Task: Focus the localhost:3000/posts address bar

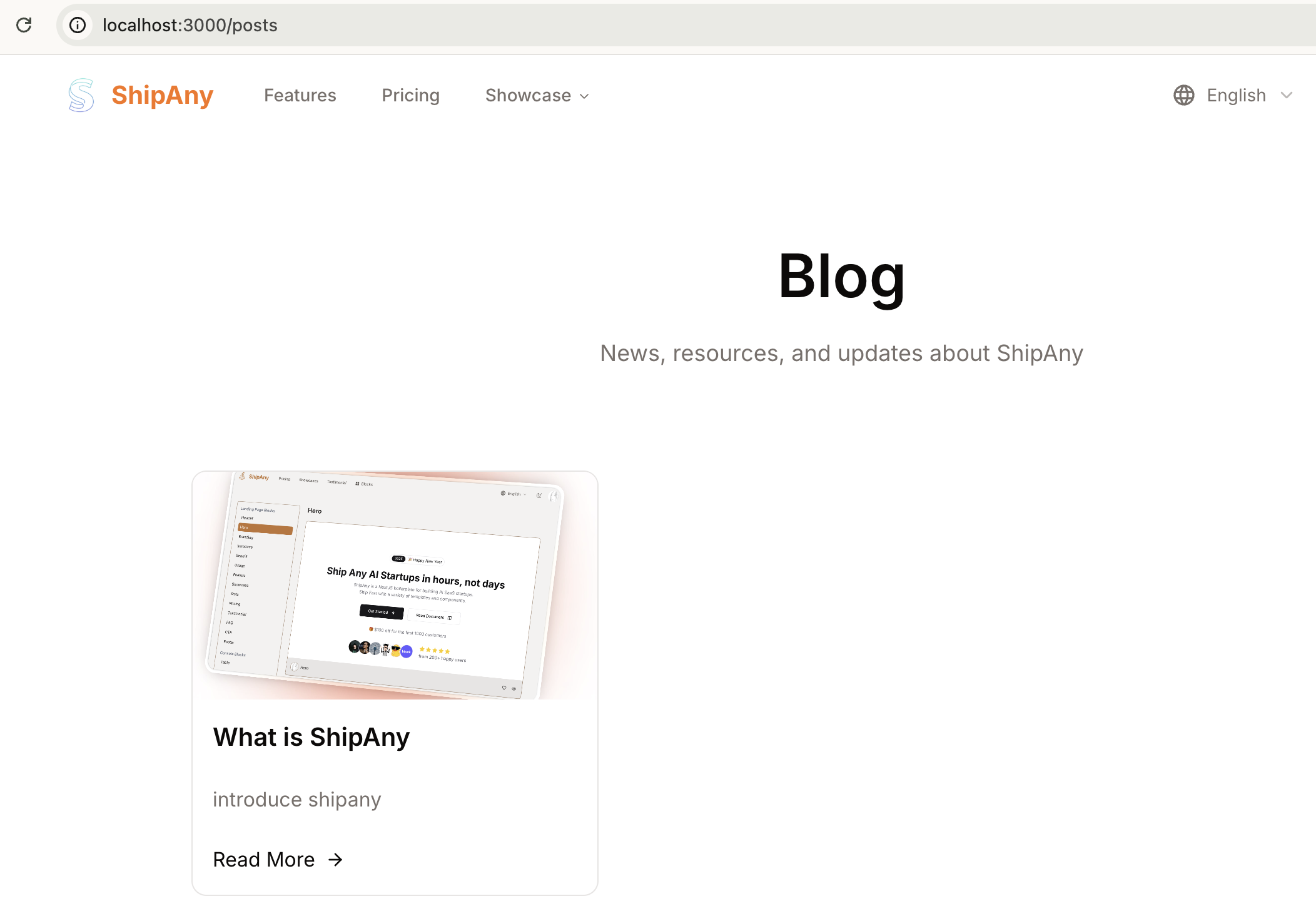Action: tap(190, 25)
